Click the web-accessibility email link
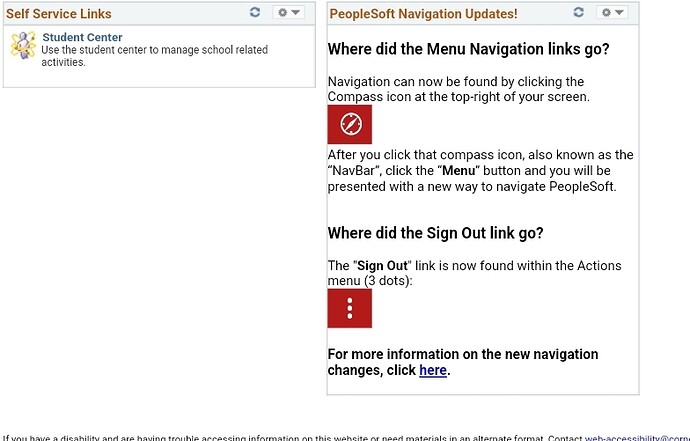690x441 pixels. (x=637, y=438)
